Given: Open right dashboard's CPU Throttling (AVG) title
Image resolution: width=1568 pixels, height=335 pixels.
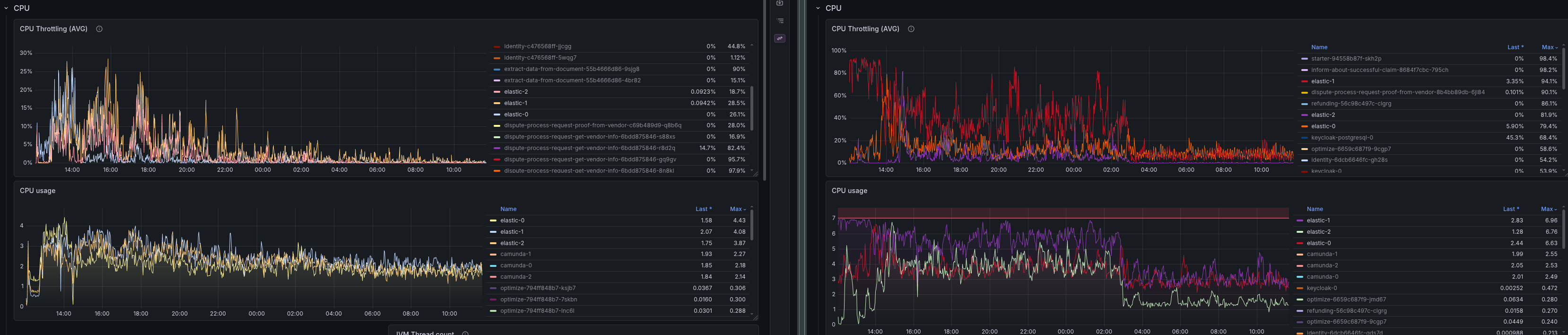Looking at the screenshot, I should 865,29.
